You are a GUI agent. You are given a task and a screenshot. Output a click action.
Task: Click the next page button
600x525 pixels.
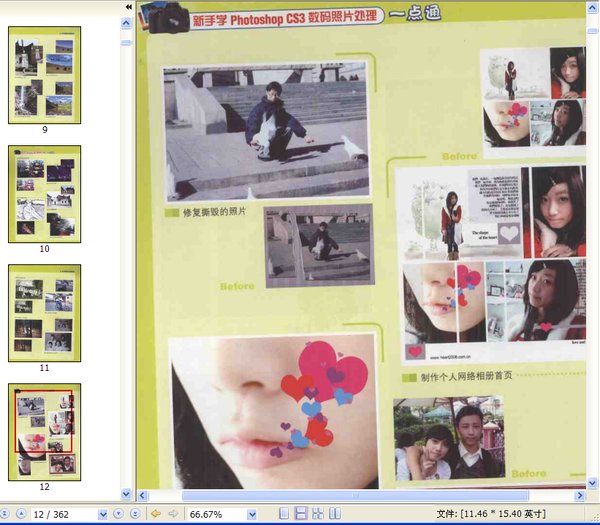click(x=119, y=514)
